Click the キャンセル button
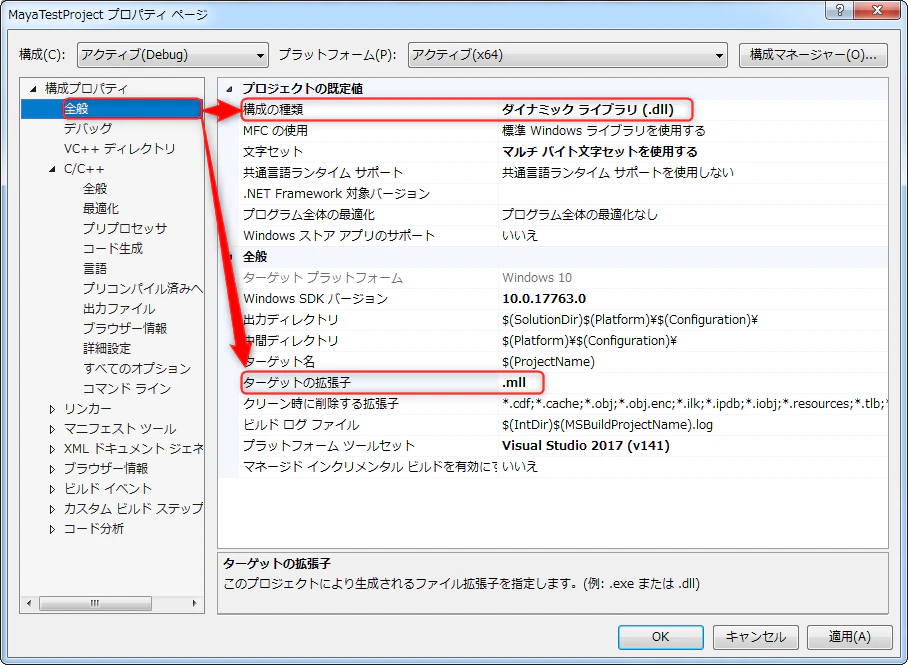The width and height of the screenshot is (908, 665). coord(756,637)
